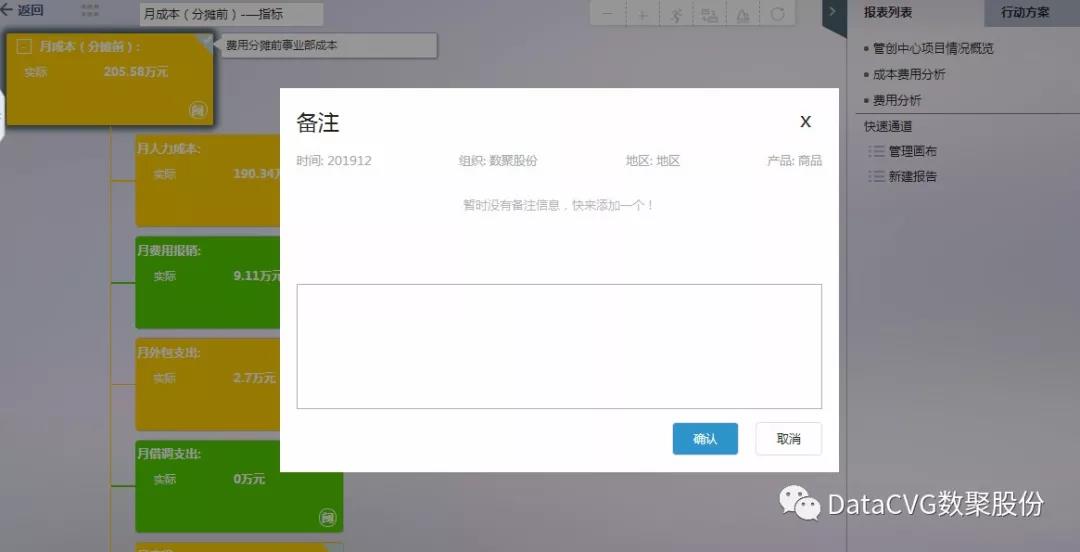Click the alert bell toolbar icon
1080x552 pixels.
(x=742, y=15)
